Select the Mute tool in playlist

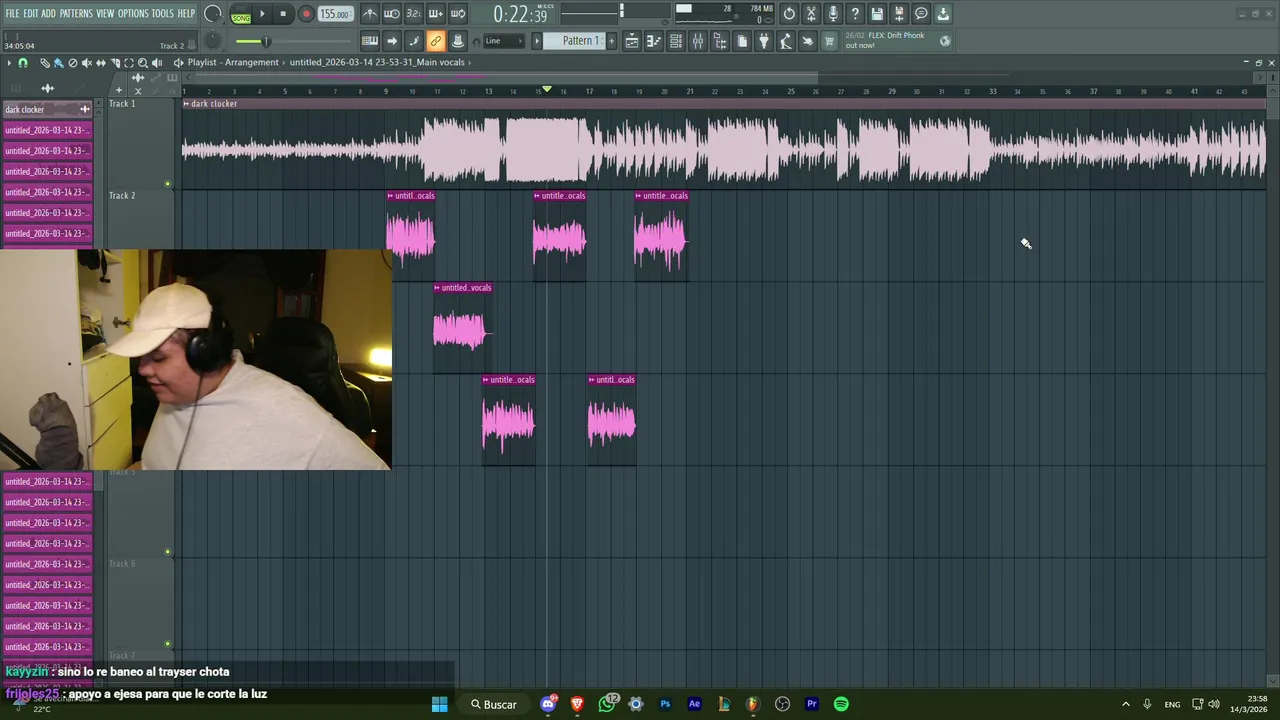click(x=86, y=63)
